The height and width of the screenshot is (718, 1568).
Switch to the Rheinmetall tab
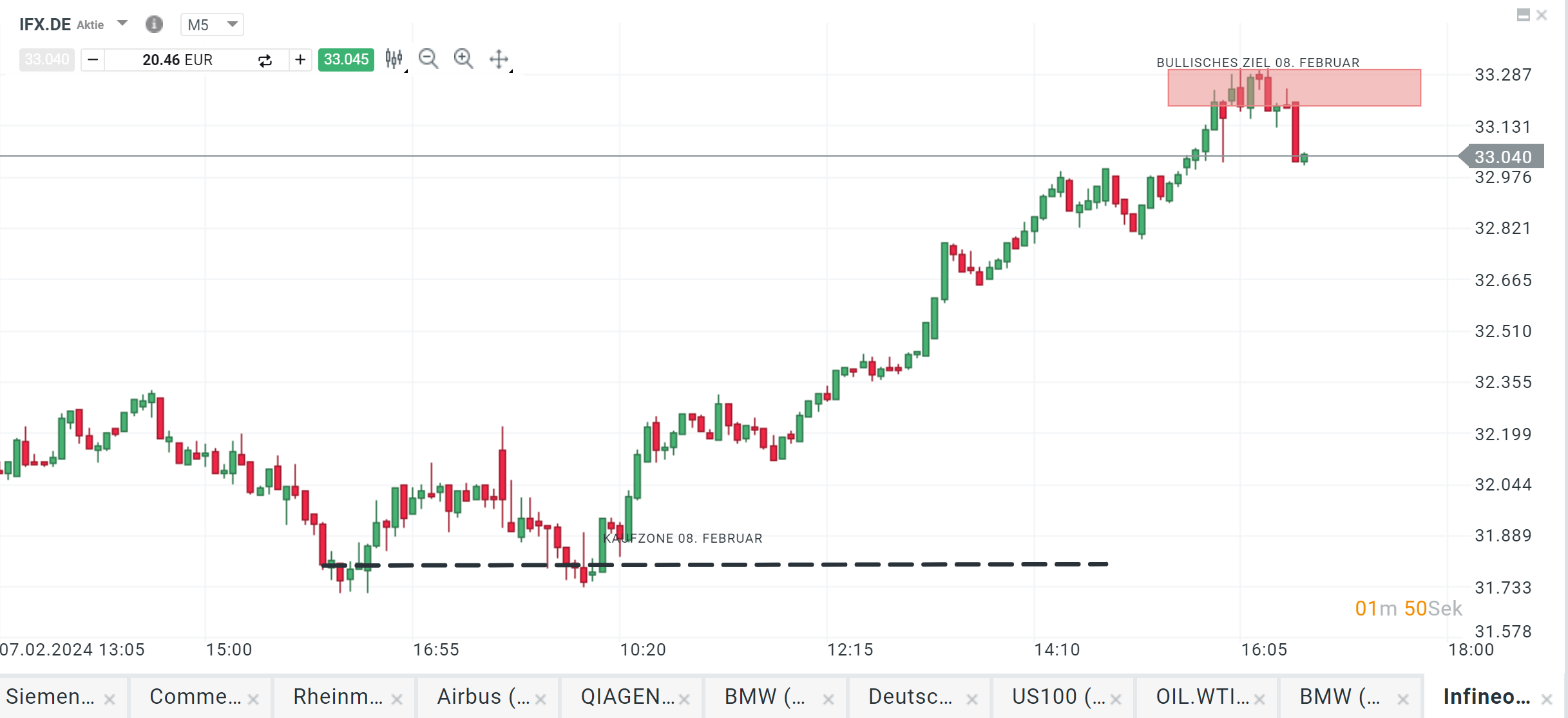click(337, 697)
